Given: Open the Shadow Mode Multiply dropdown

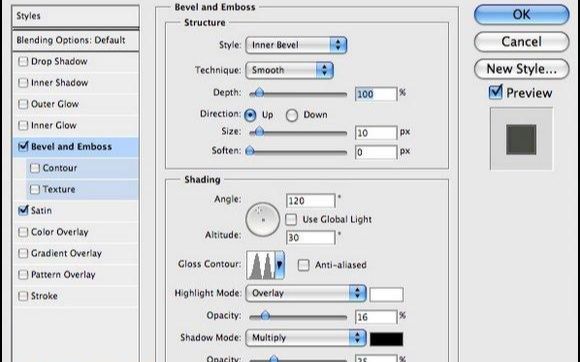Looking at the screenshot, I should (x=306, y=338).
